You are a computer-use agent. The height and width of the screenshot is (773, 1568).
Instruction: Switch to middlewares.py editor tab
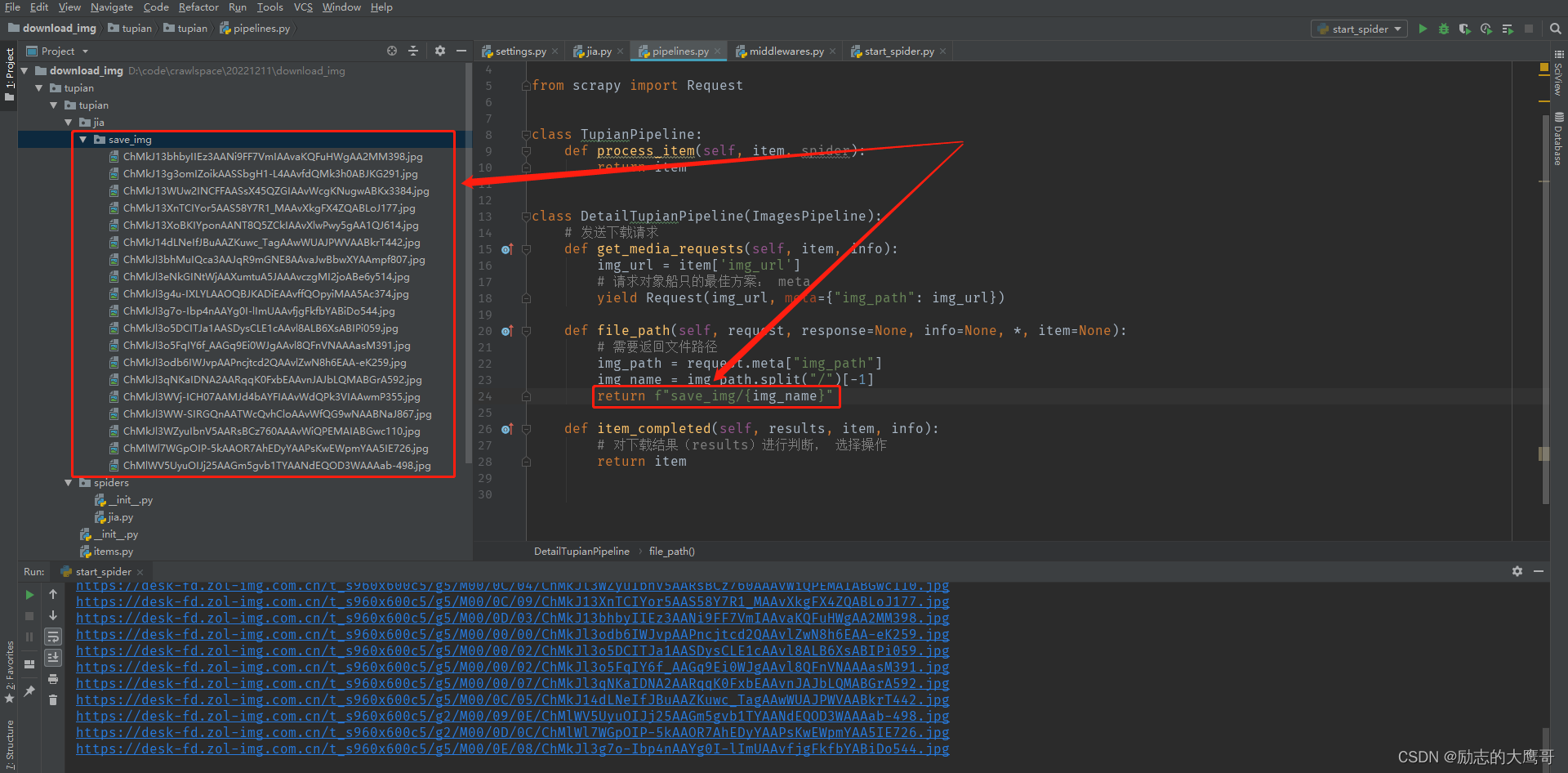[x=786, y=51]
